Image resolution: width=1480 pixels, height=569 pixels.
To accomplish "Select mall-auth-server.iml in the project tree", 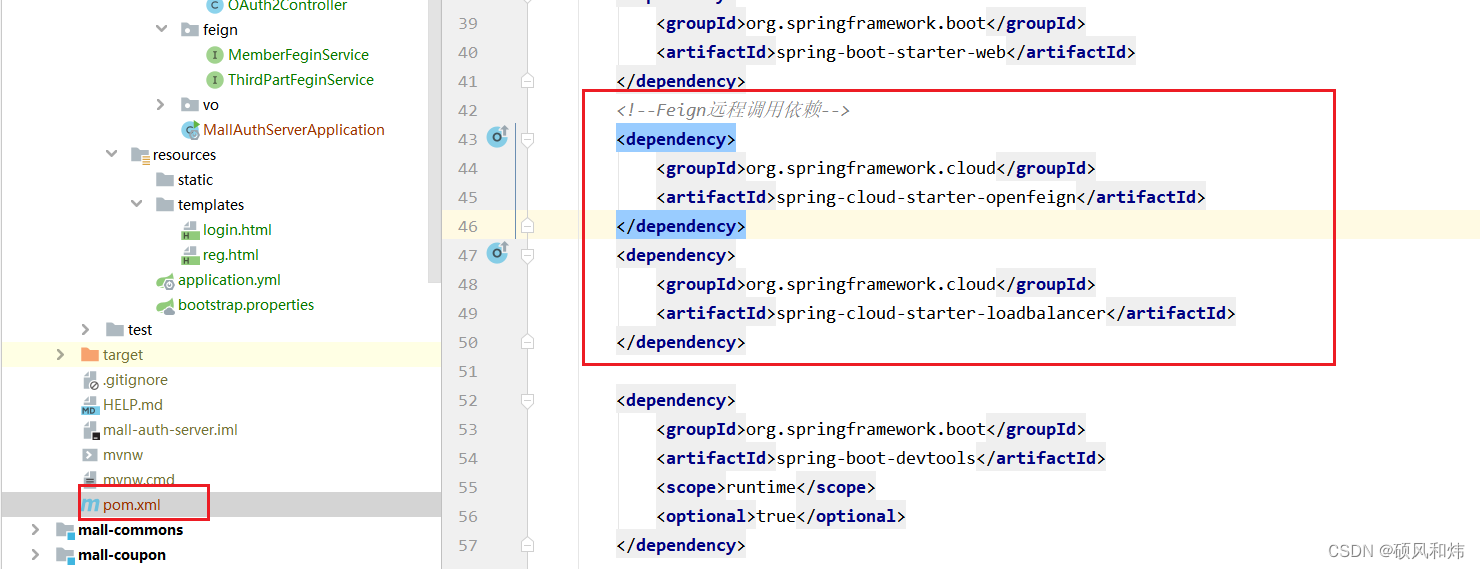I will [x=170, y=430].
